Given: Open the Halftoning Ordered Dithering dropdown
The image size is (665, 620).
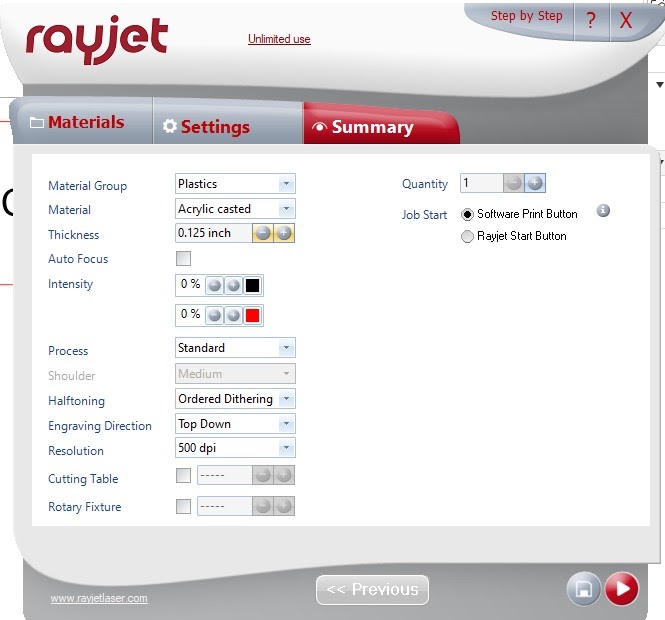Looking at the screenshot, I should [286, 399].
